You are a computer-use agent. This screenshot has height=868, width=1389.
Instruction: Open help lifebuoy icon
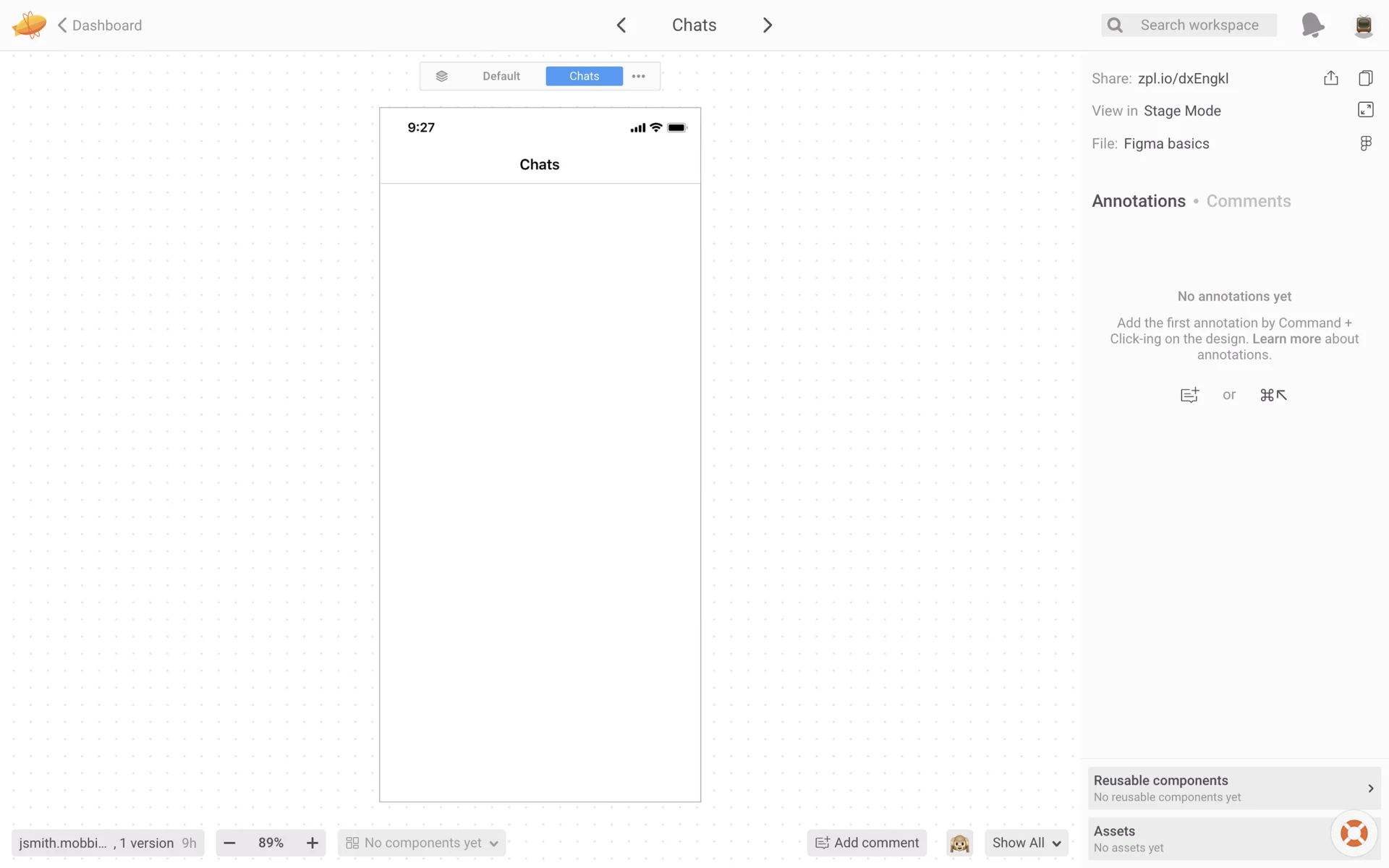(x=1354, y=833)
